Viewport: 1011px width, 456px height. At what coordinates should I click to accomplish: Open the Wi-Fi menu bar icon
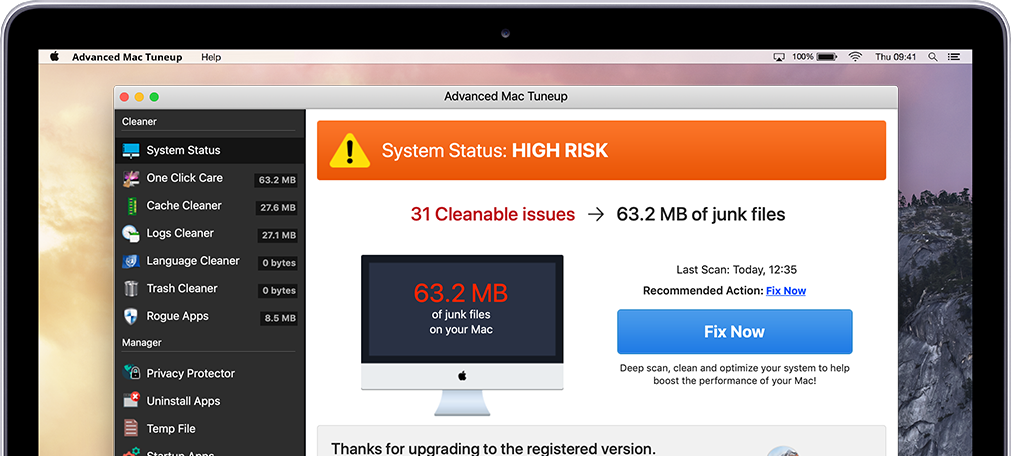(x=855, y=57)
